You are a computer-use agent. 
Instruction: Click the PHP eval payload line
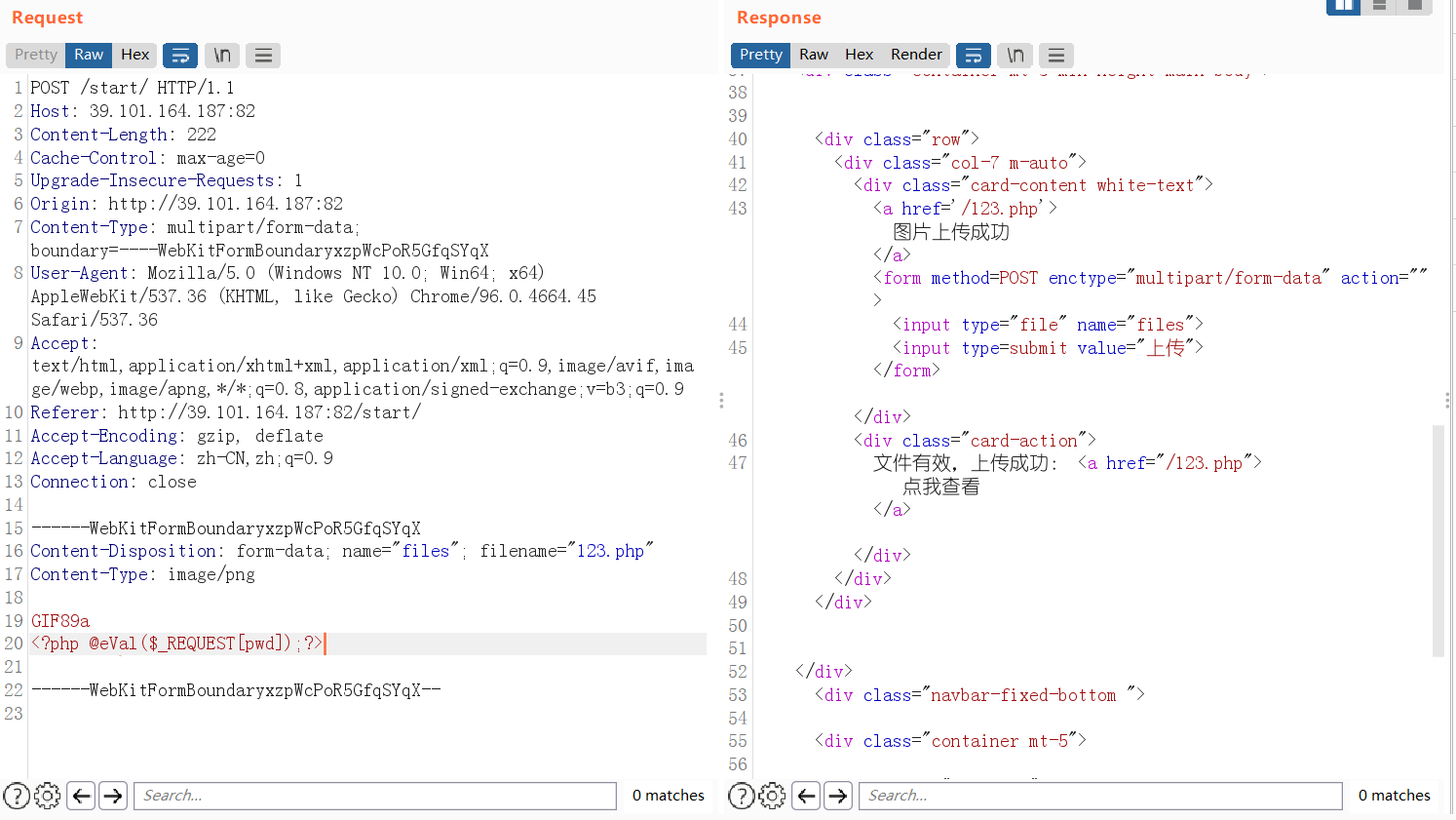[177, 644]
